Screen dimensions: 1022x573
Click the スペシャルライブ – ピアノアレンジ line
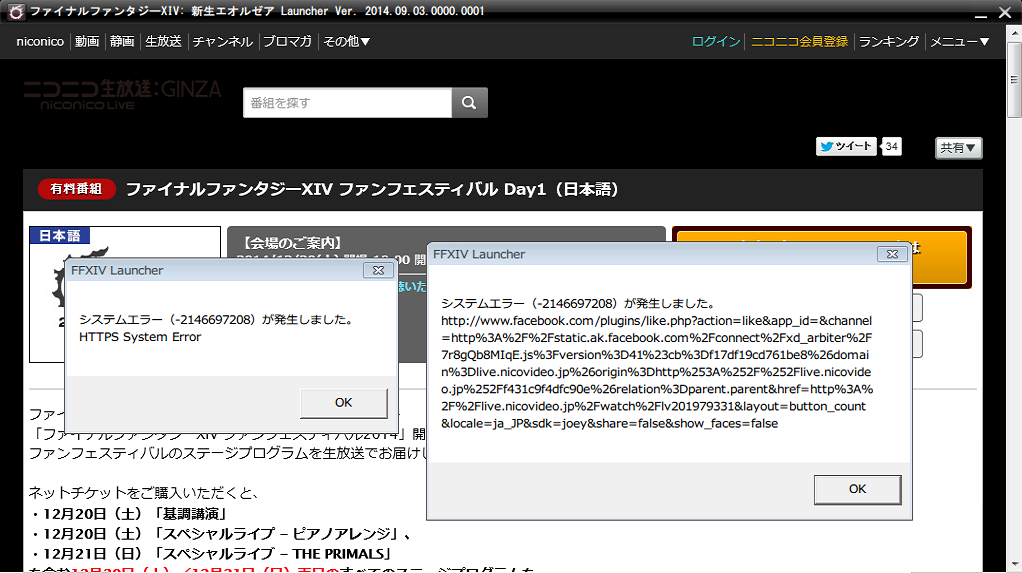(x=220, y=534)
